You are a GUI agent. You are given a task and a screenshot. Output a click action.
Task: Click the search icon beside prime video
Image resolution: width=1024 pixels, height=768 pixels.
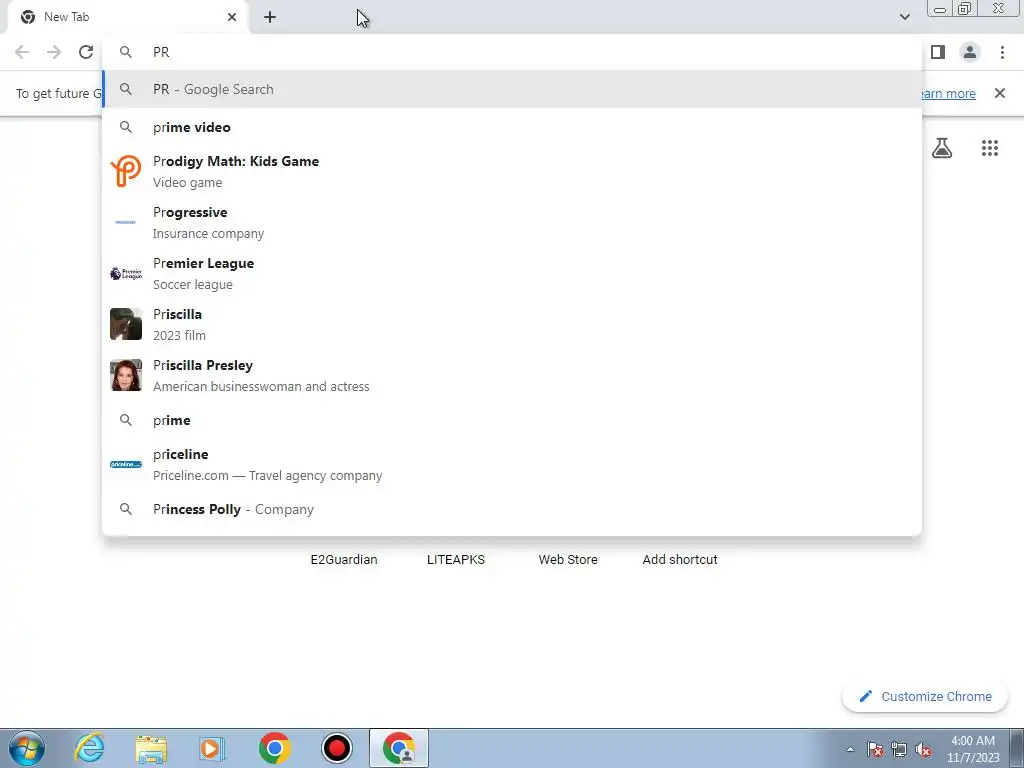coord(125,127)
